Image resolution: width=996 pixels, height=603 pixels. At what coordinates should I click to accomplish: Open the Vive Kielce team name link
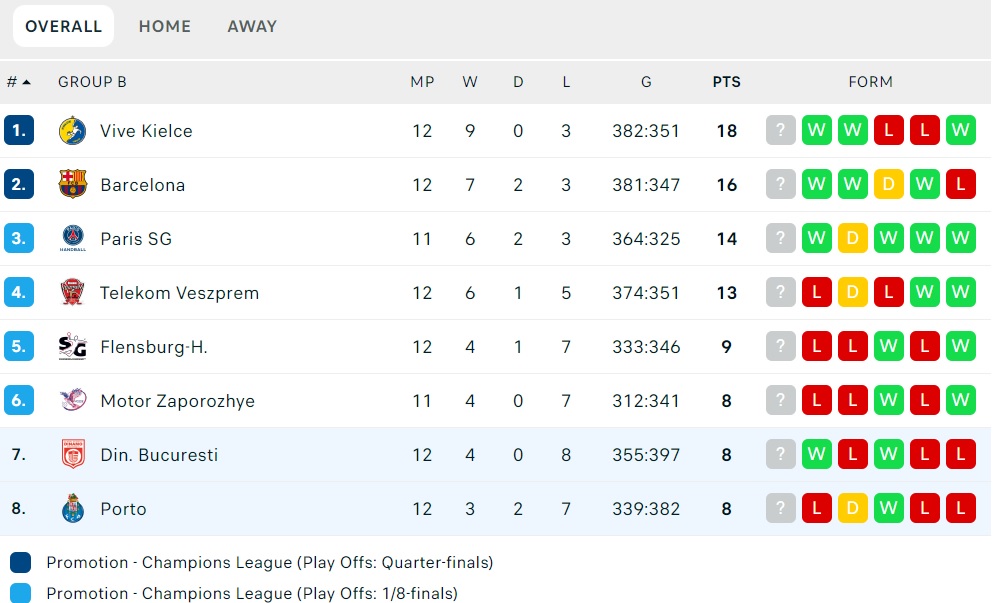point(146,131)
